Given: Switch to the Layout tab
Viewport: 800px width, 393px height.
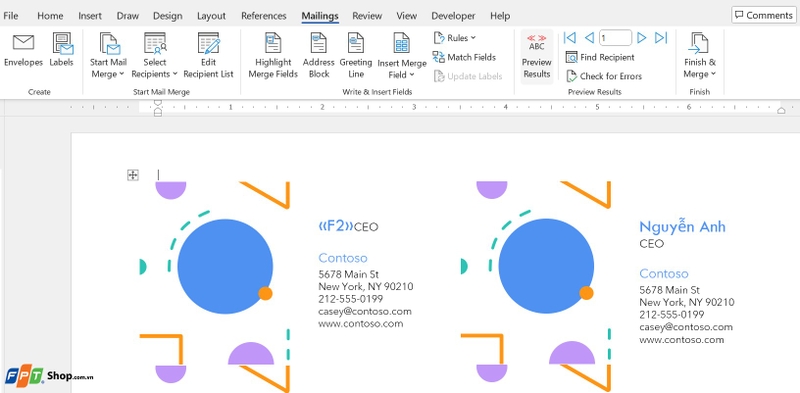Looking at the screenshot, I should pos(211,16).
